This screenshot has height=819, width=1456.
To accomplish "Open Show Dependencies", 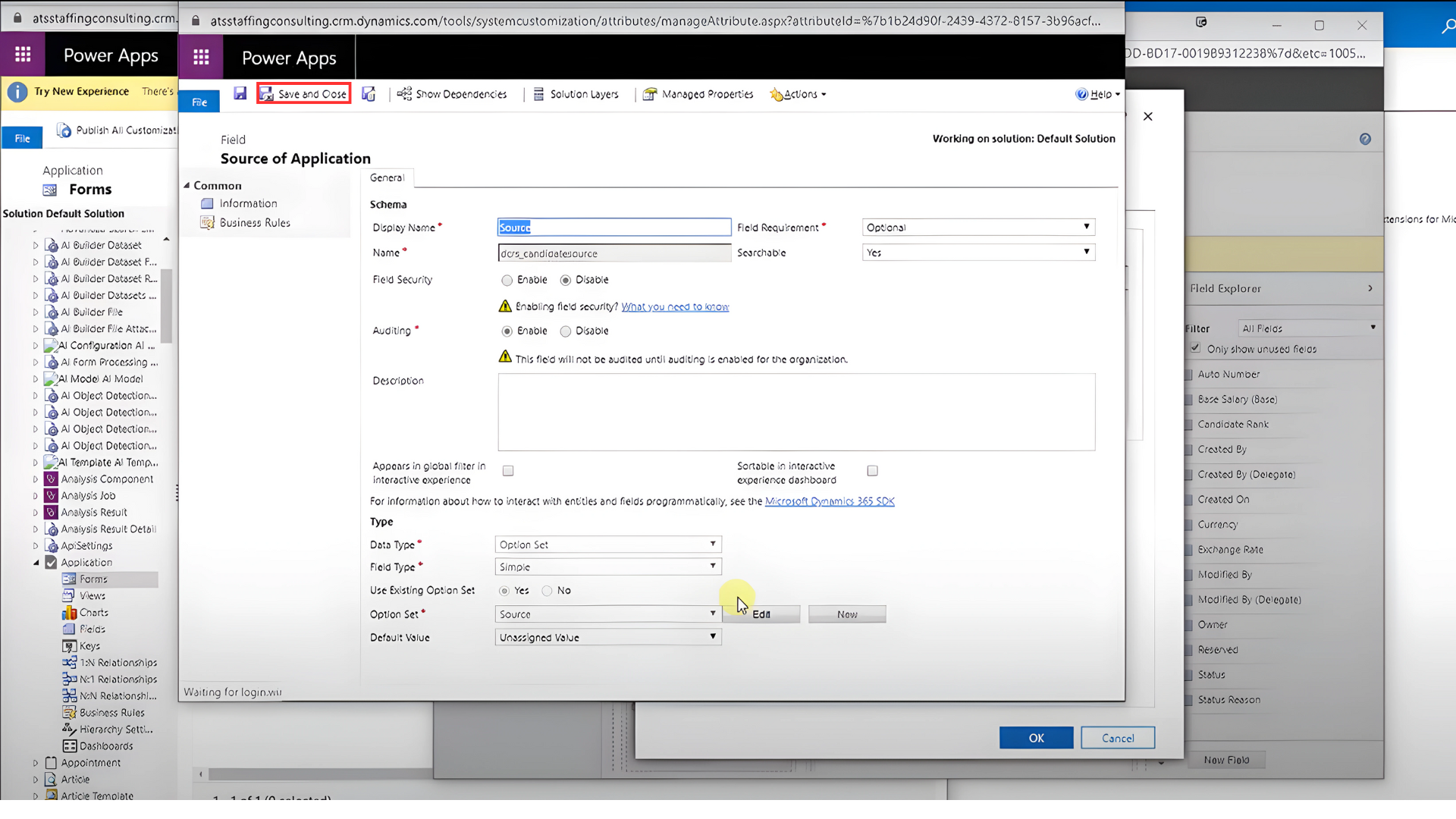I will [452, 94].
